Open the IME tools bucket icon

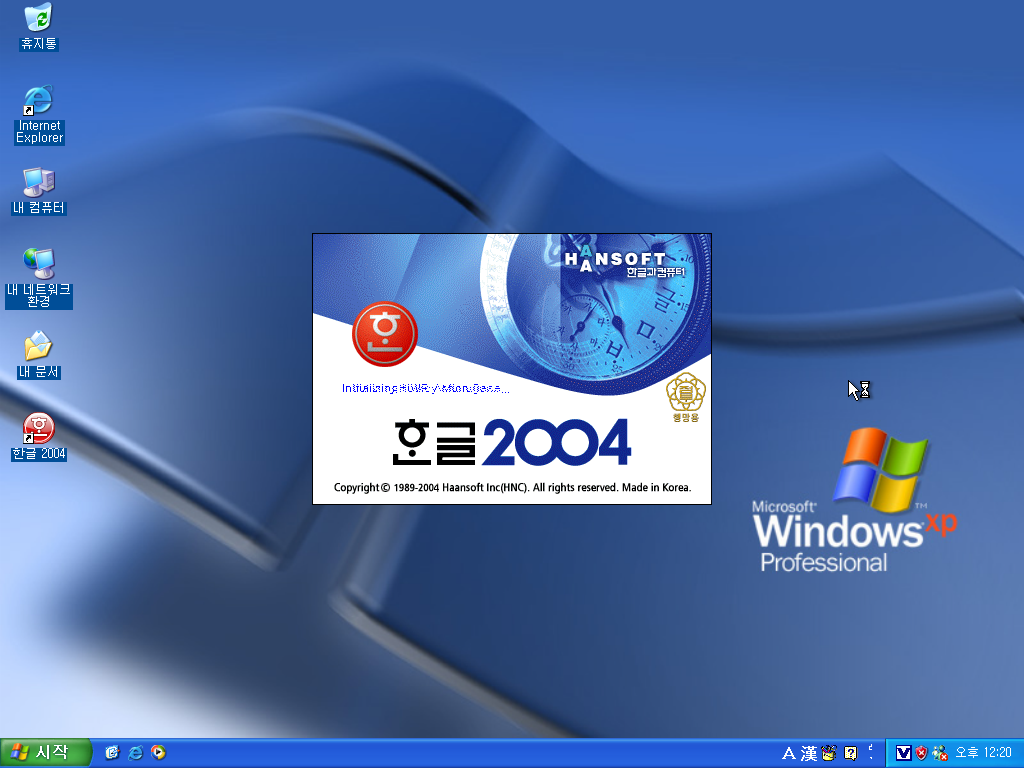[x=829, y=754]
